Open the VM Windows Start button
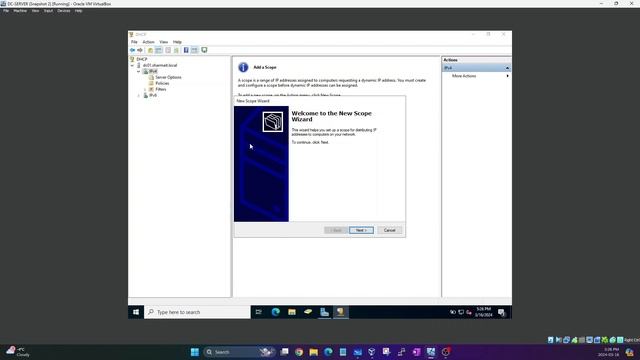Viewport: 640px width, 360px height. click(x=136, y=312)
